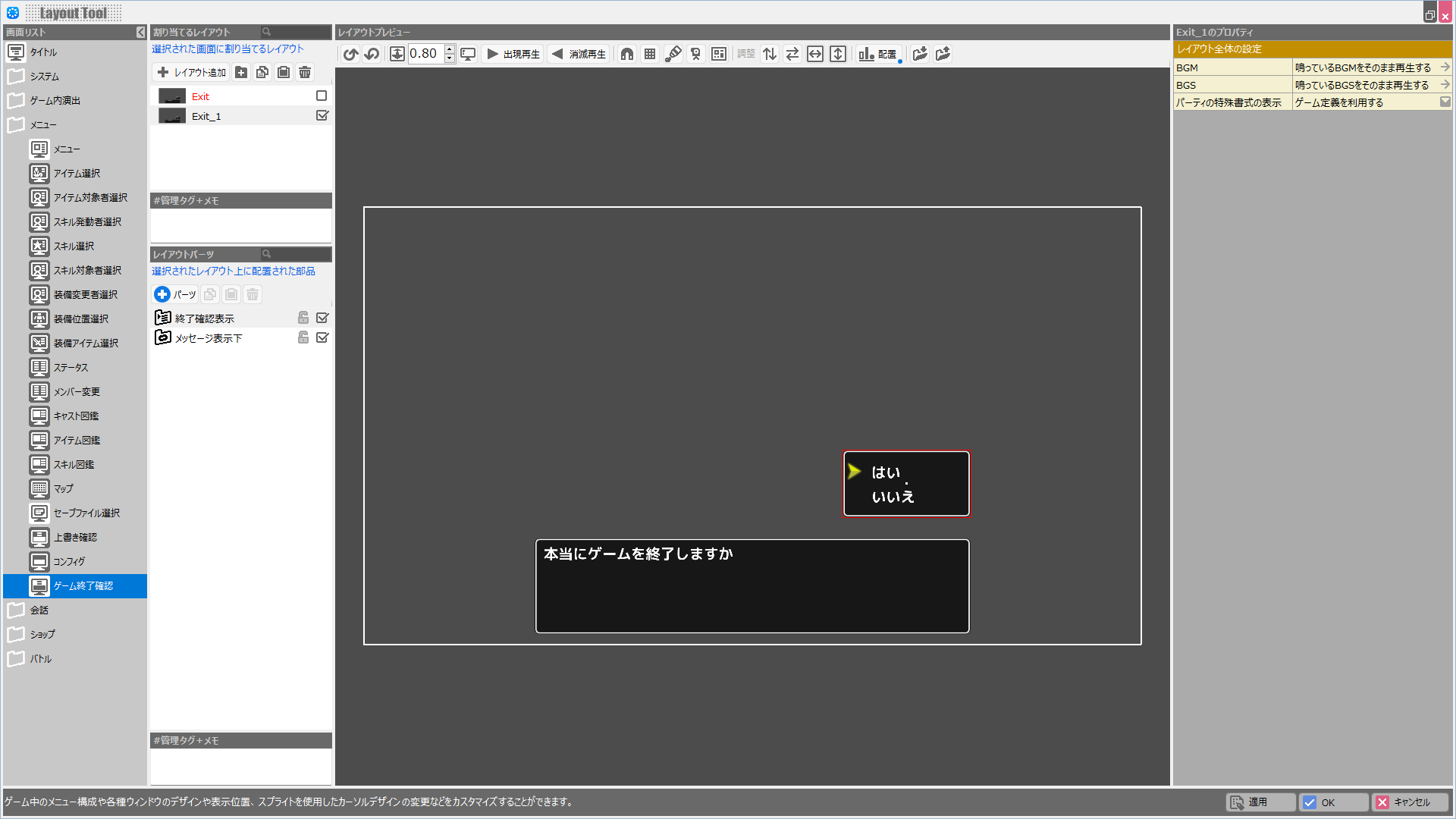Screen dimensions: 1456x819
Task: Click the 適用 apply button
Action: [1259, 802]
